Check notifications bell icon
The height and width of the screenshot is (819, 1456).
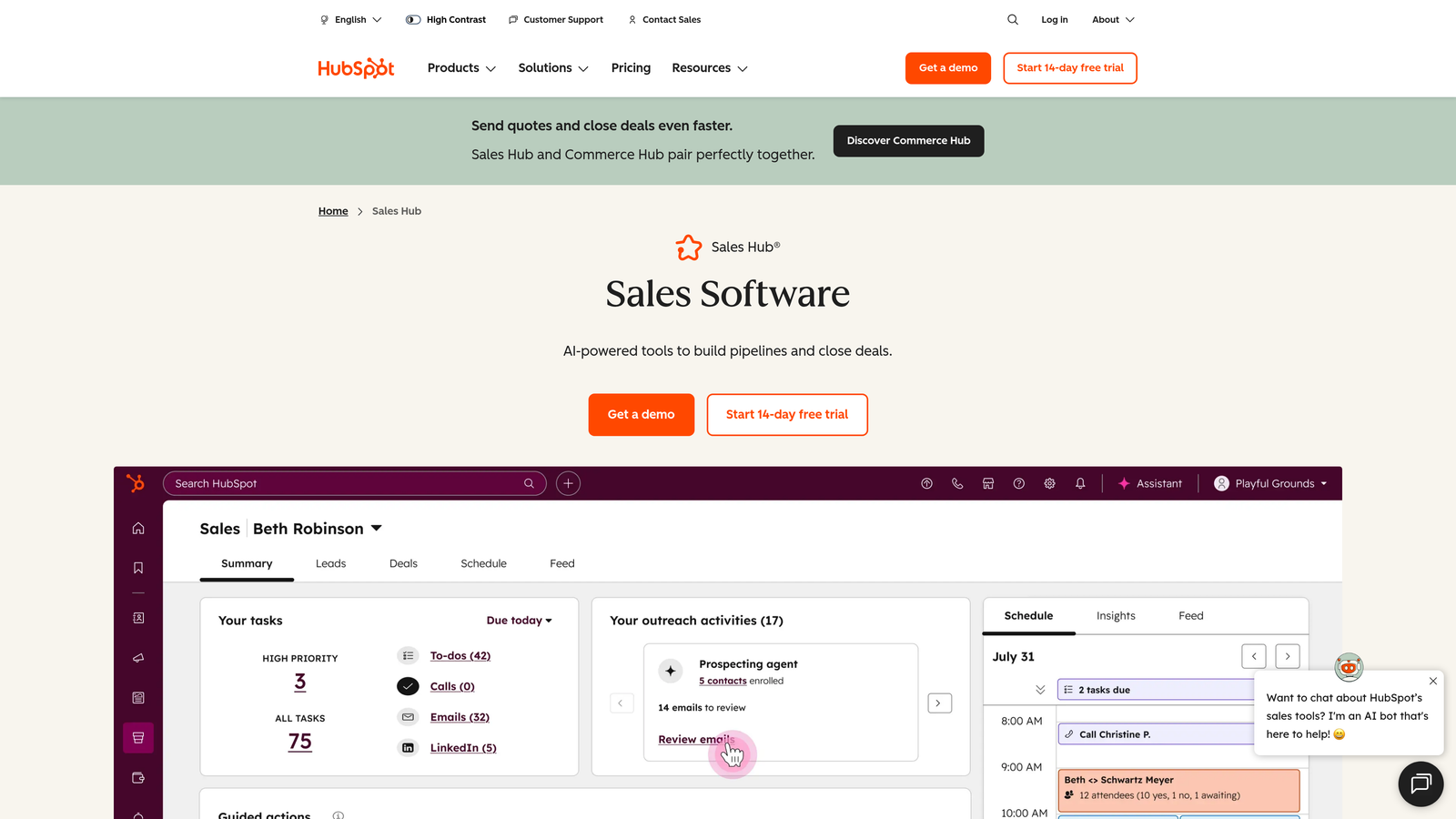[1080, 483]
